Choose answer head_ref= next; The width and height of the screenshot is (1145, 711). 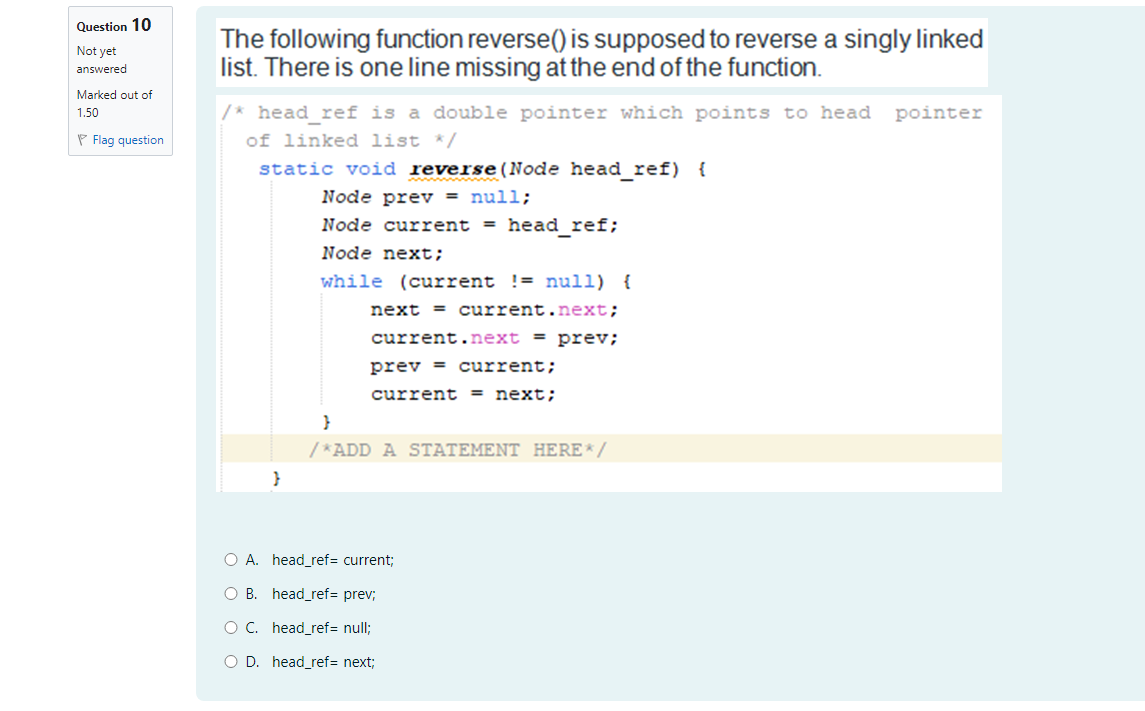pyautogui.click(x=322, y=661)
